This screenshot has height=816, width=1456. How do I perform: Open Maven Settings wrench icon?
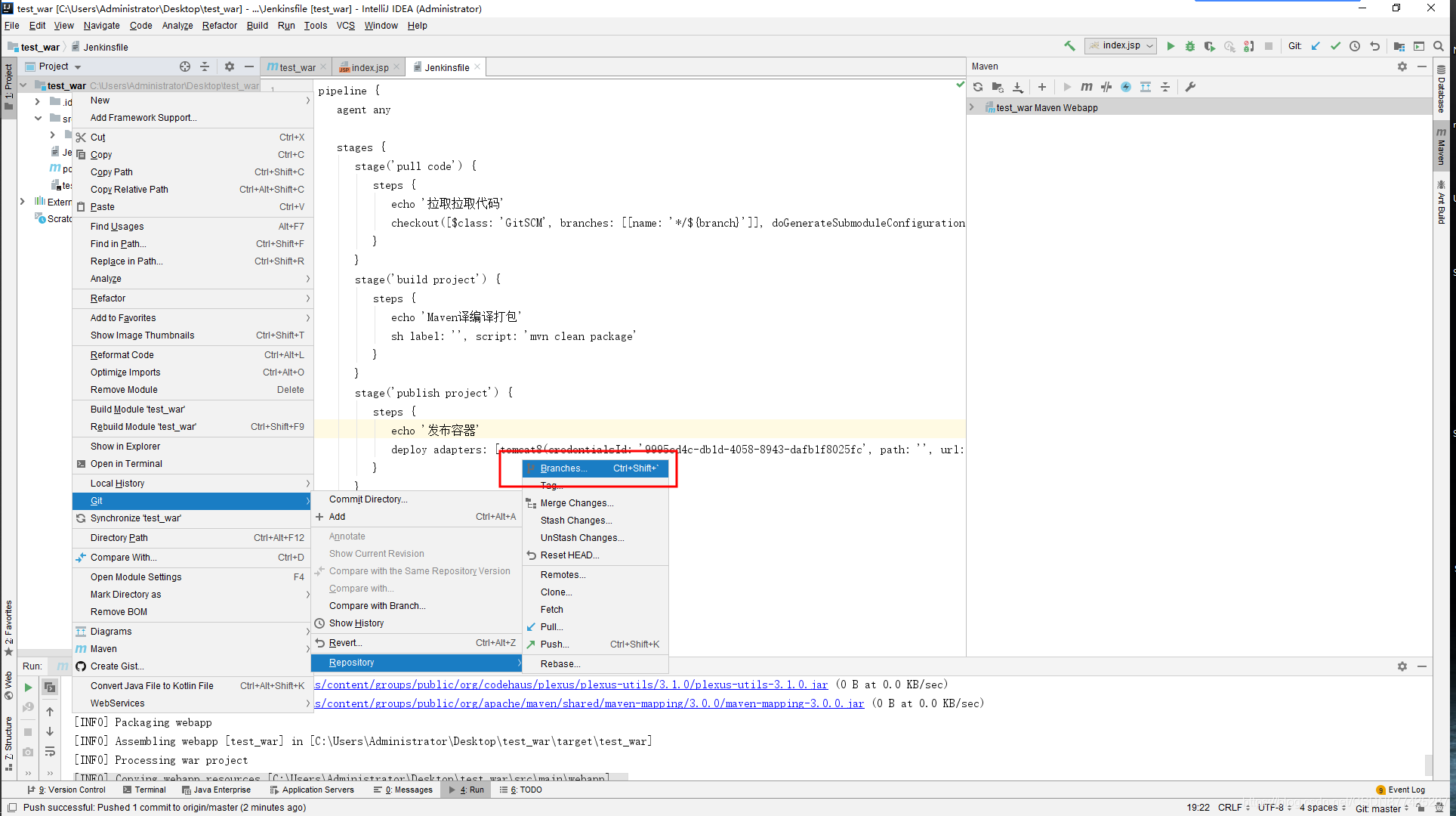[1190, 87]
